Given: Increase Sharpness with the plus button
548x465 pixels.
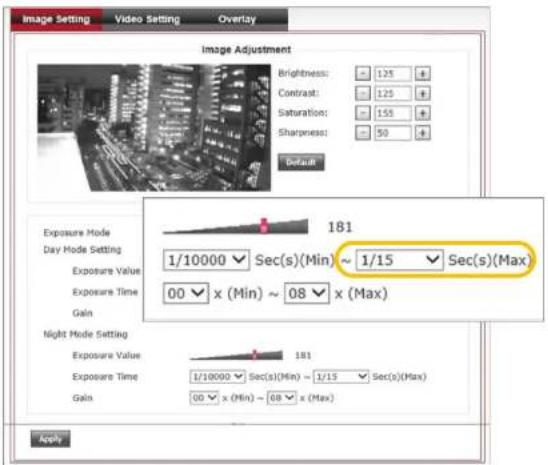Looking at the screenshot, I should pyautogui.click(x=423, y=133).
